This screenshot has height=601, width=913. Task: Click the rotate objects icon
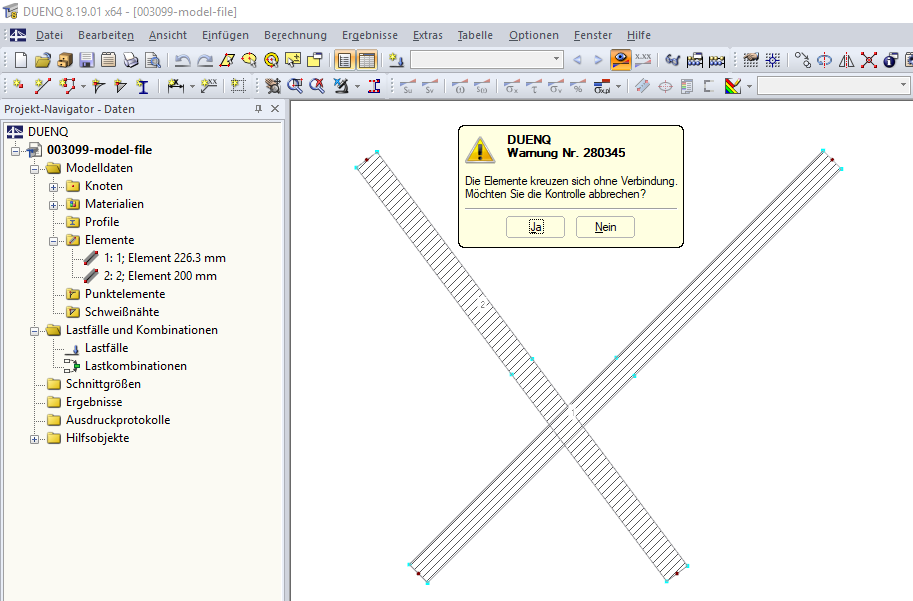click(x=824, y=60)
